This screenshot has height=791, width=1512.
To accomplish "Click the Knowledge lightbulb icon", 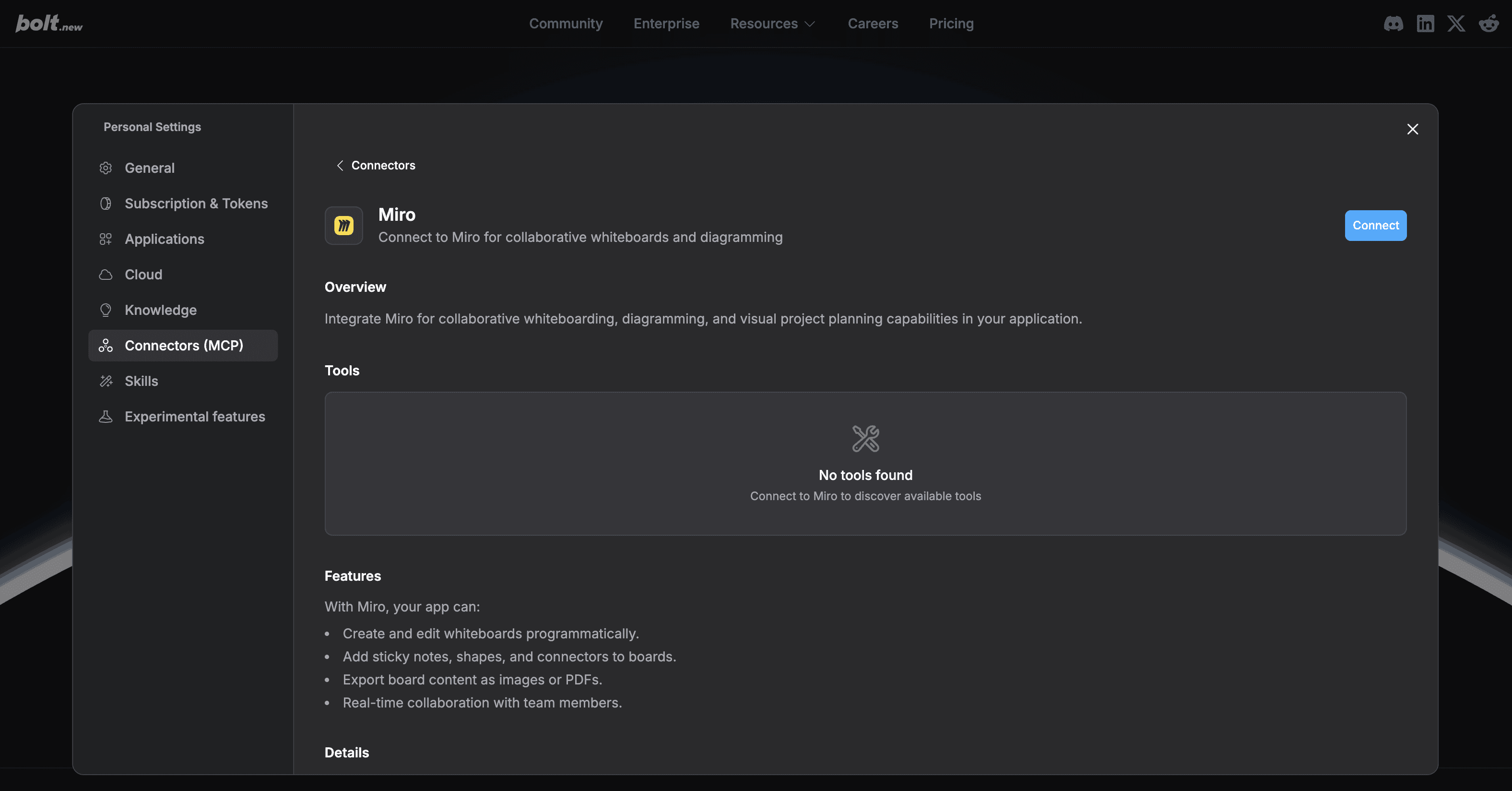I will pyautogui.click(x=106, y=310).
